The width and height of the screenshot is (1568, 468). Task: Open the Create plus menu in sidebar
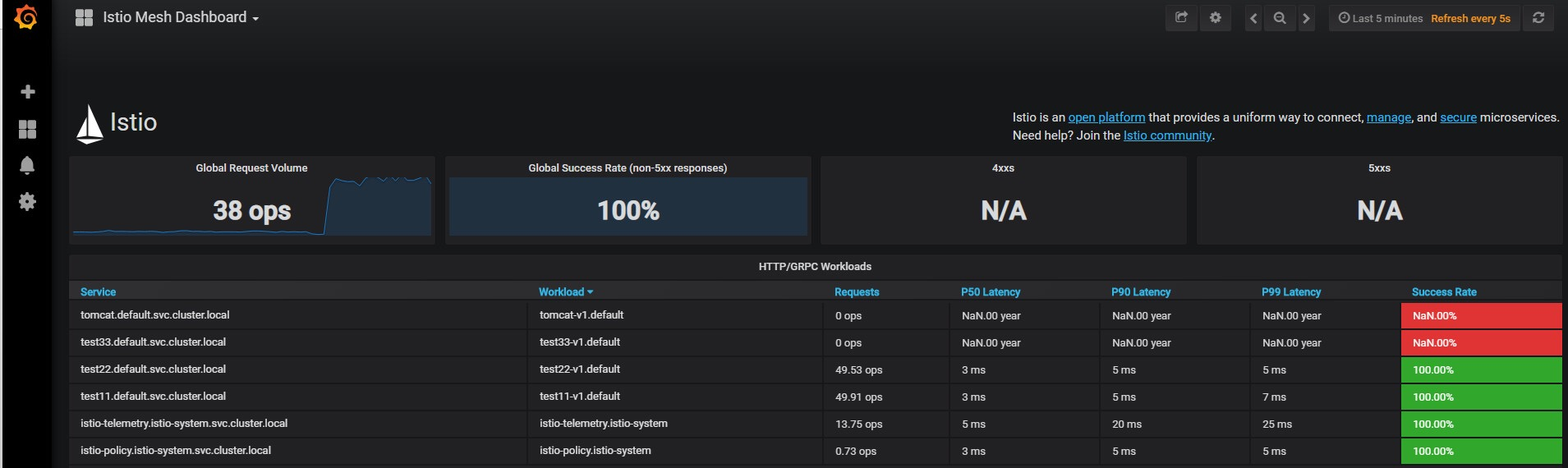(27, 92)
